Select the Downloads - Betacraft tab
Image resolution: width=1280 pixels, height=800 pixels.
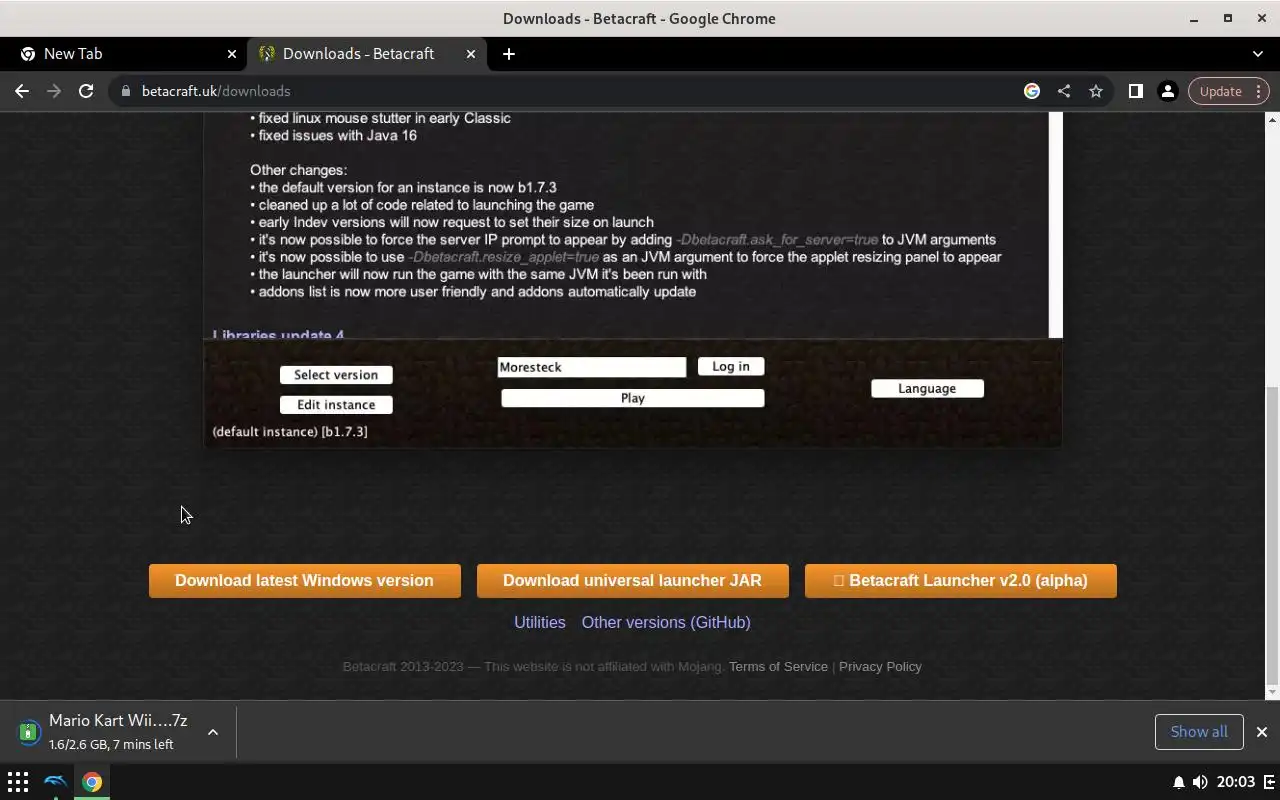[365, 54]
